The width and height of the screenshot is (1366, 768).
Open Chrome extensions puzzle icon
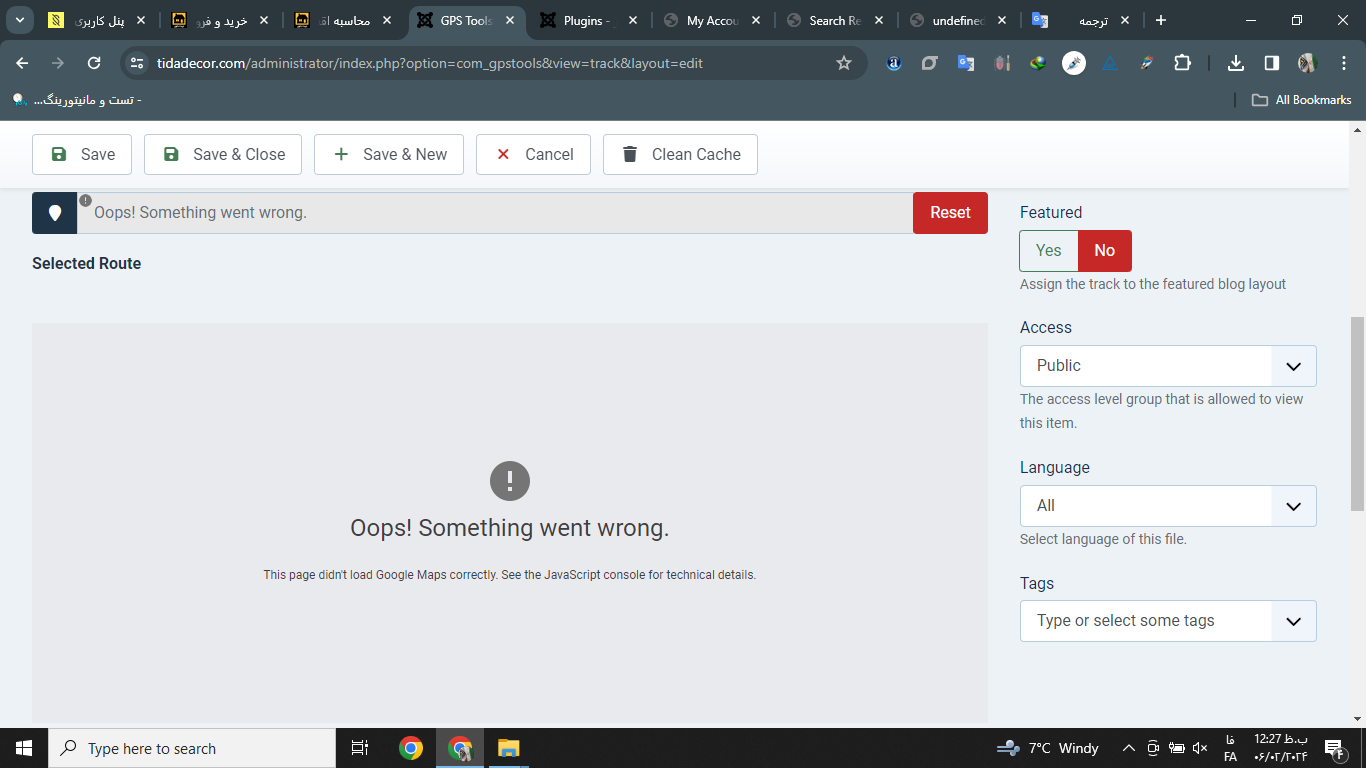(1182, 63)
